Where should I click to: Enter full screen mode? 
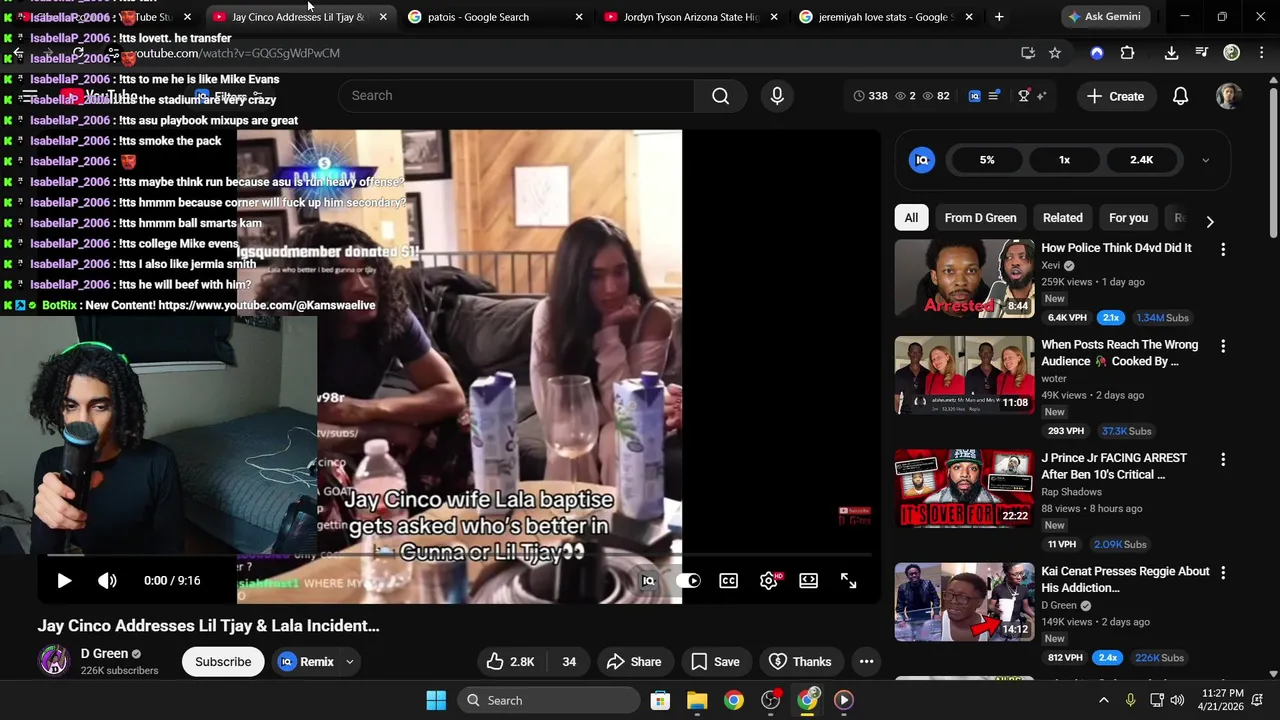[x=848, y=581]
